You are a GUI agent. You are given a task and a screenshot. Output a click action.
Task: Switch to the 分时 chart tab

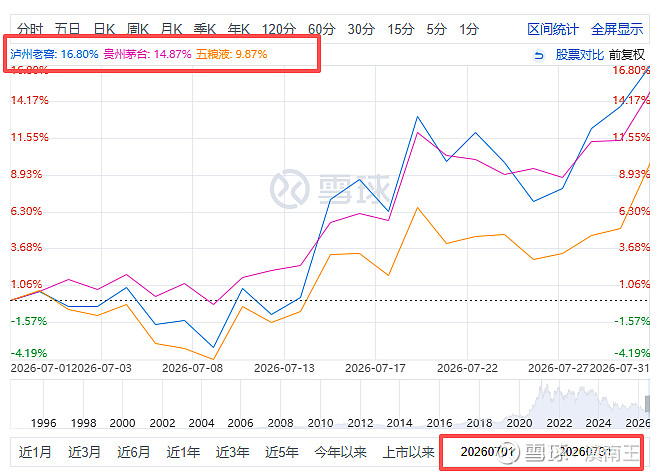(30, 29)
